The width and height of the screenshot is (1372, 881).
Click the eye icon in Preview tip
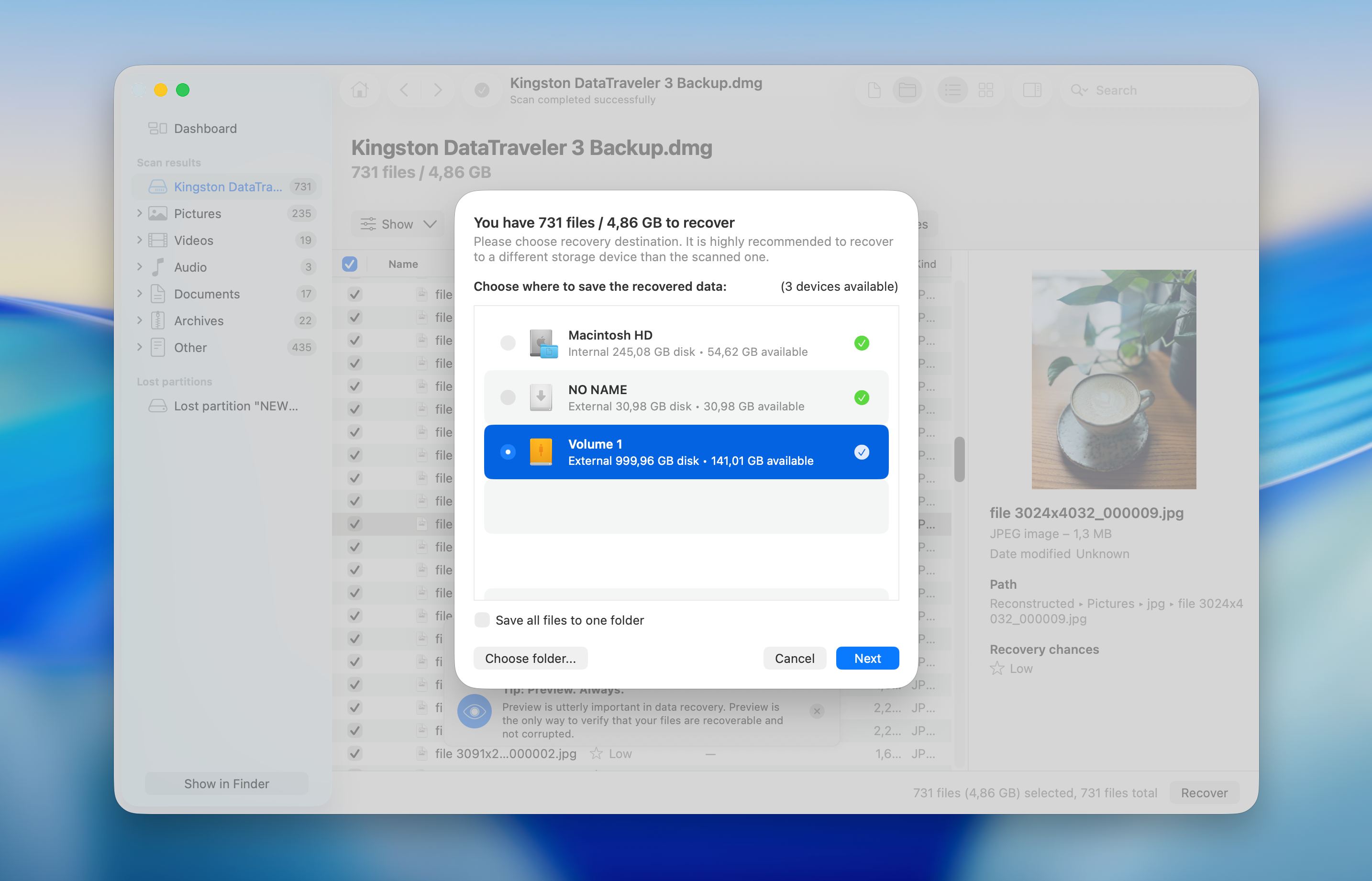[474, 711]
